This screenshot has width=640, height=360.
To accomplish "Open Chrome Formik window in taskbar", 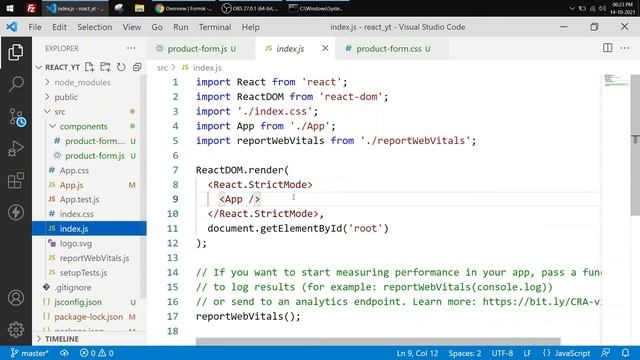I will 184,8.
